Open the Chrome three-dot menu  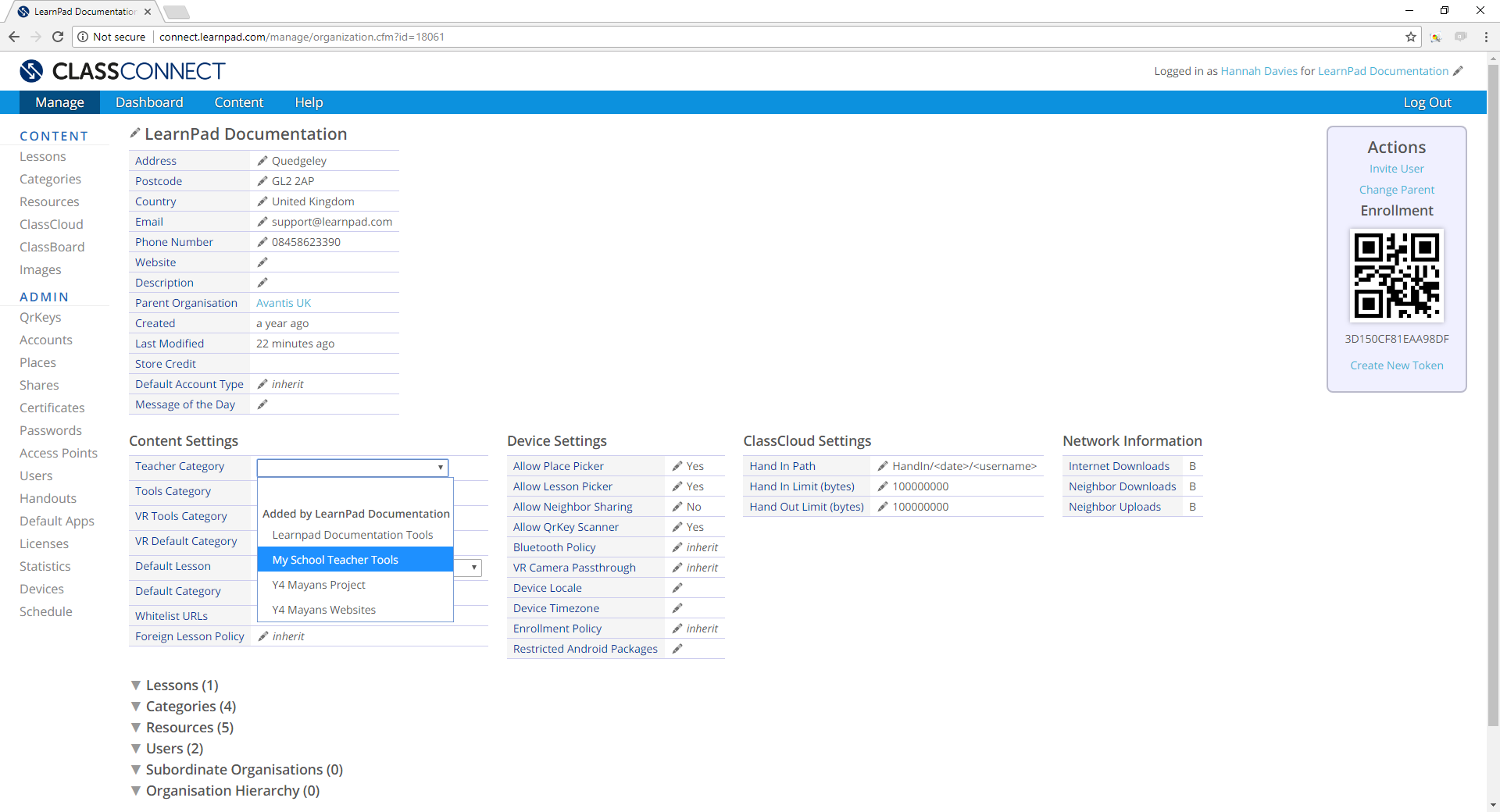[x=1485, y=37]
